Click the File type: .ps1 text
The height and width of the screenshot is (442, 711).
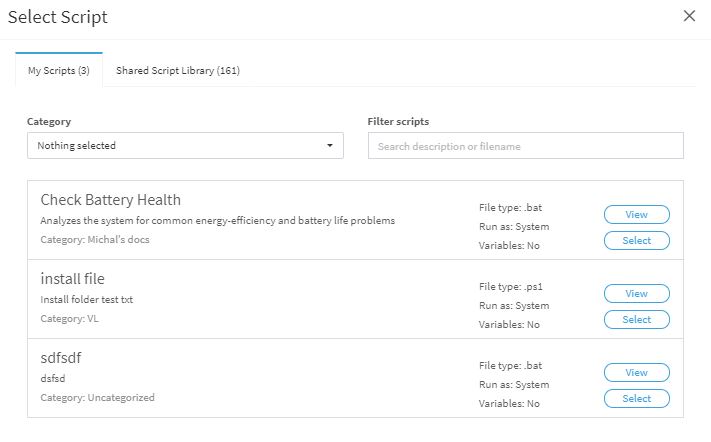511,287
